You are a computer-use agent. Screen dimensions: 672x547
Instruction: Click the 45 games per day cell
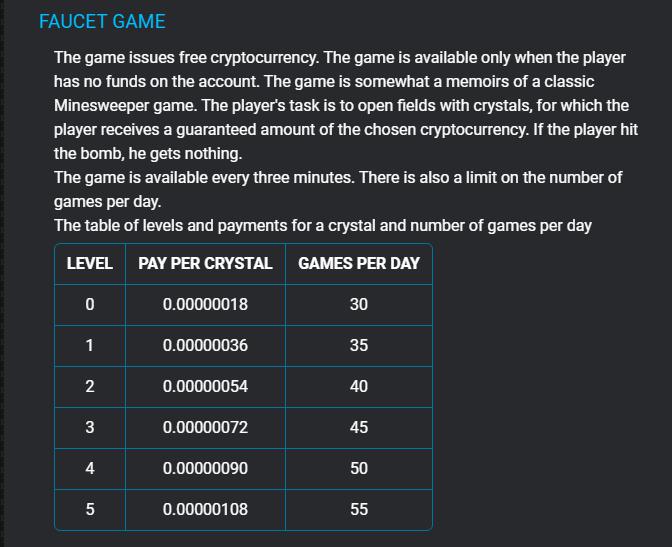[359, 427]
